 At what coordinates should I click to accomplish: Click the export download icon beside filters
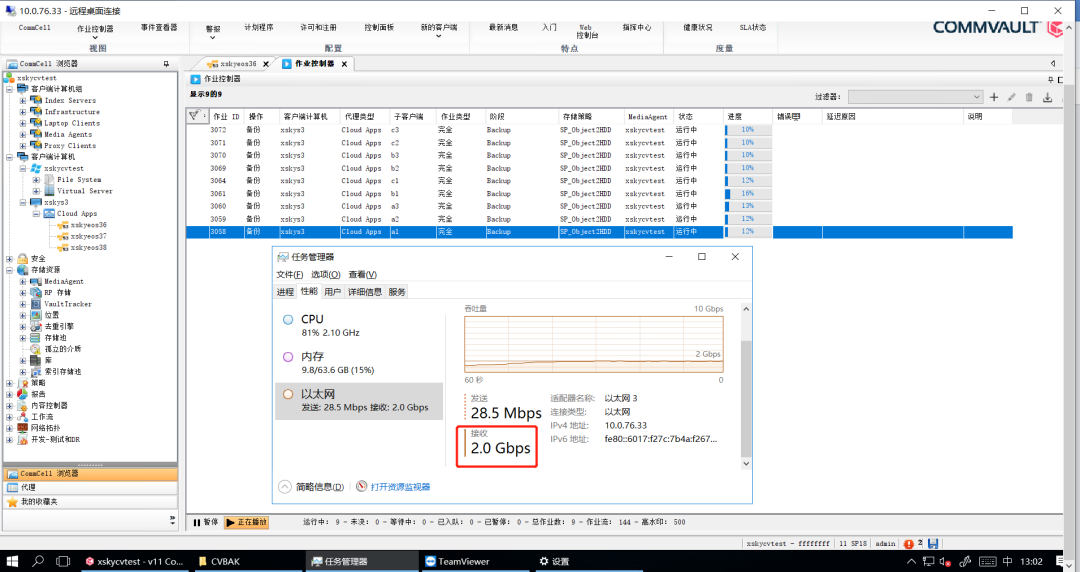click(x=1047, y=97)
